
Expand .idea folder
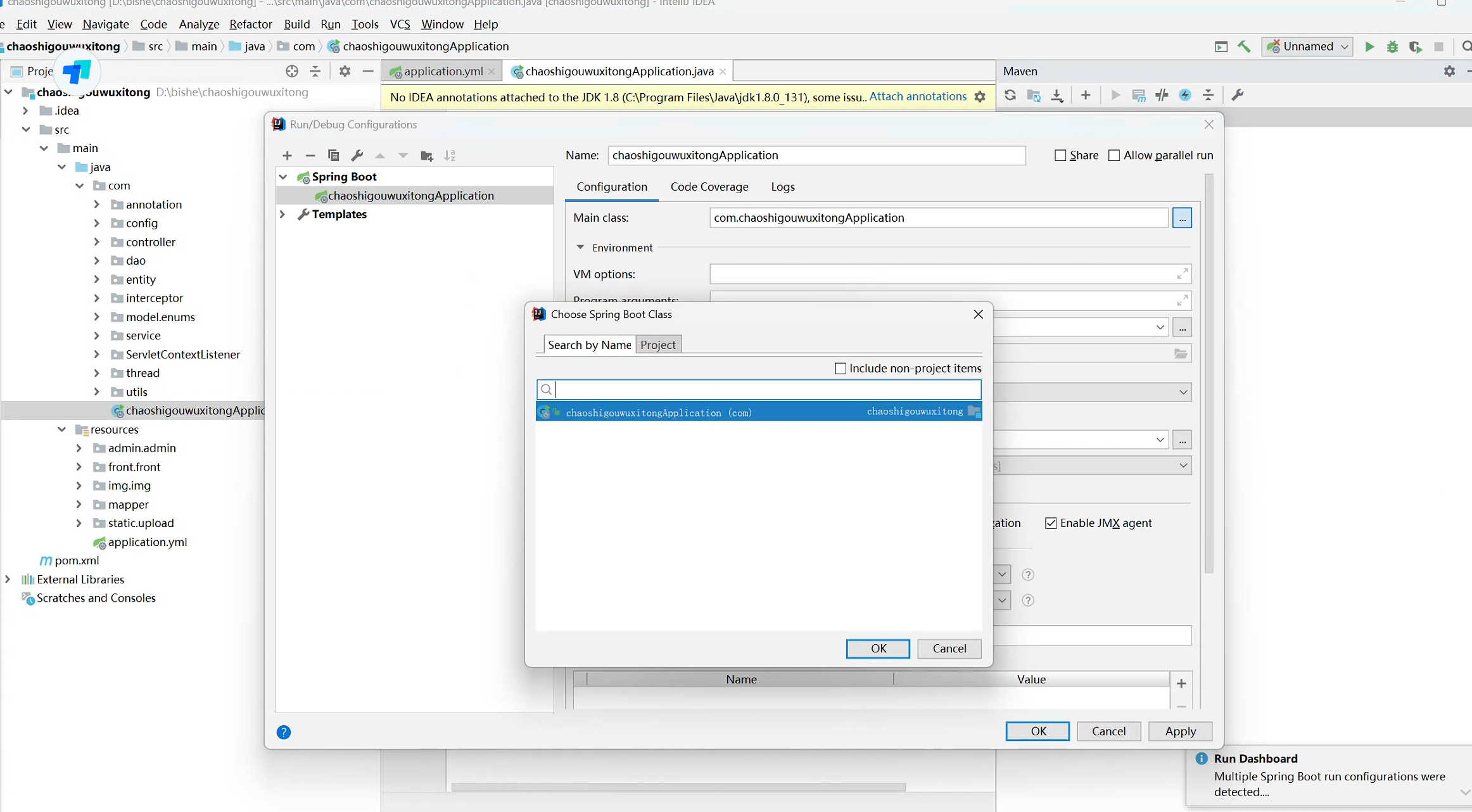point(25,111)
